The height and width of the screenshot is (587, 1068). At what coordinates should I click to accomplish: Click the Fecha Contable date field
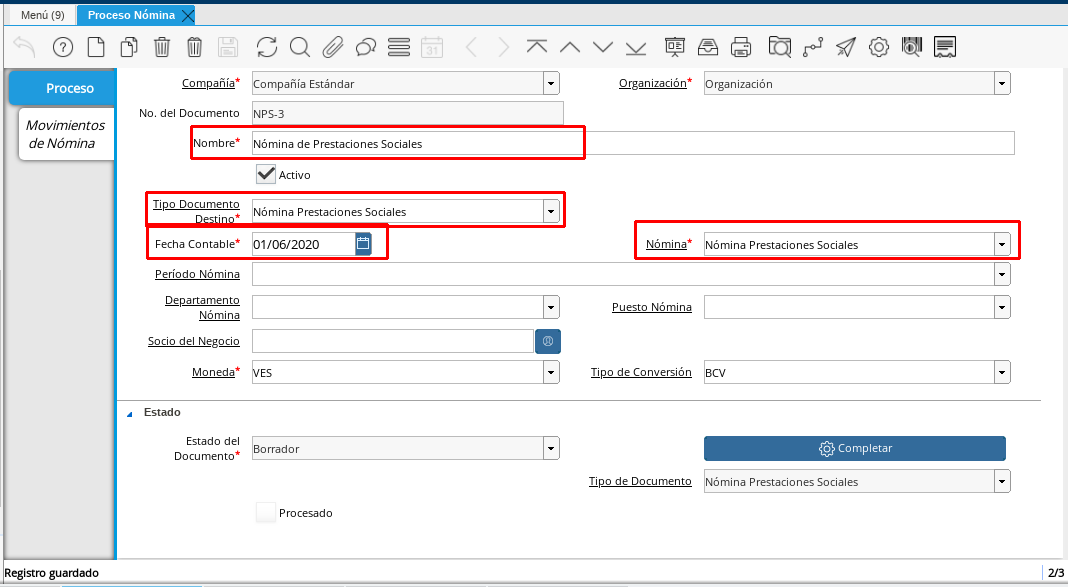pos(303,244)
